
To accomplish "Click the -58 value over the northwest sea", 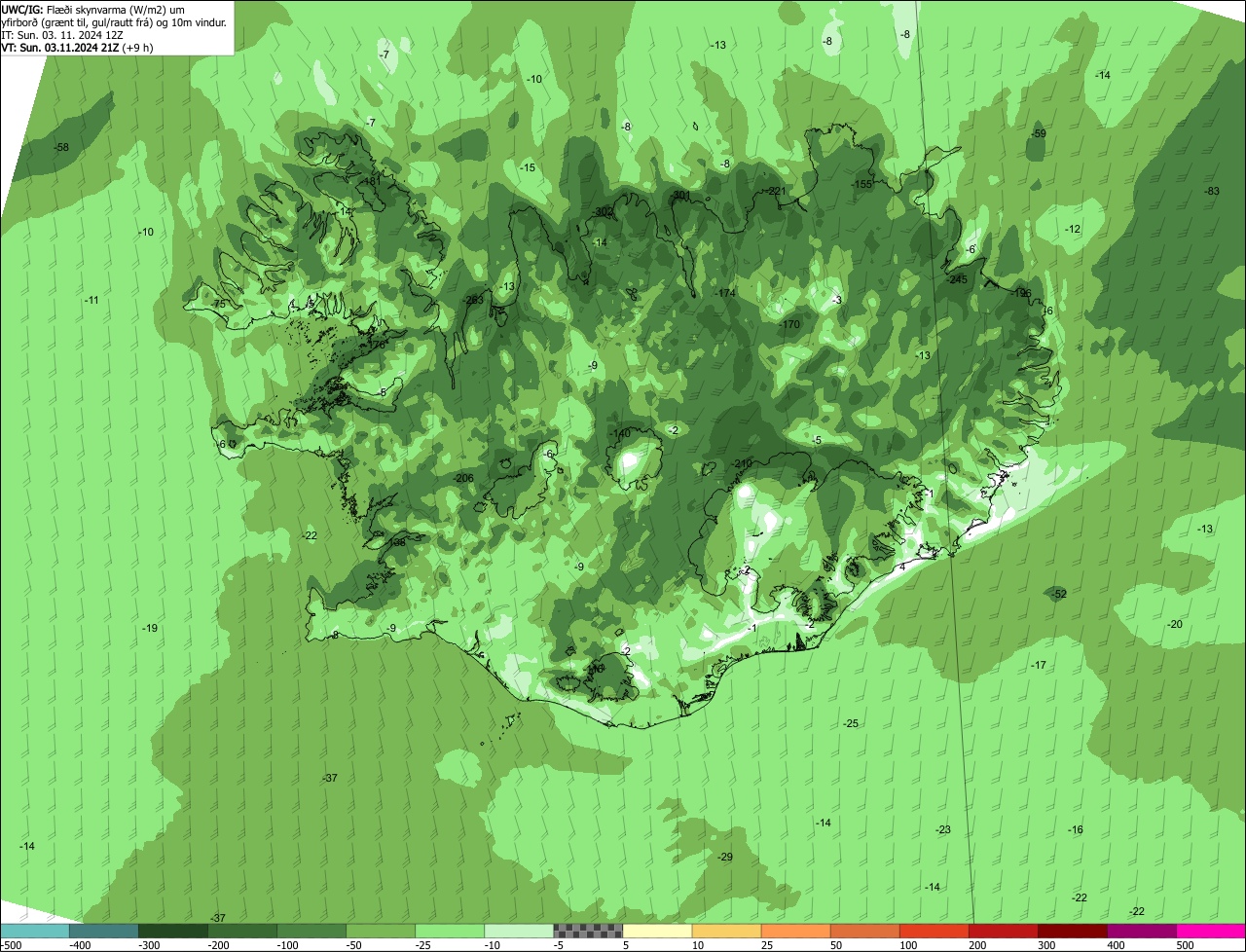I will point(61,147).
